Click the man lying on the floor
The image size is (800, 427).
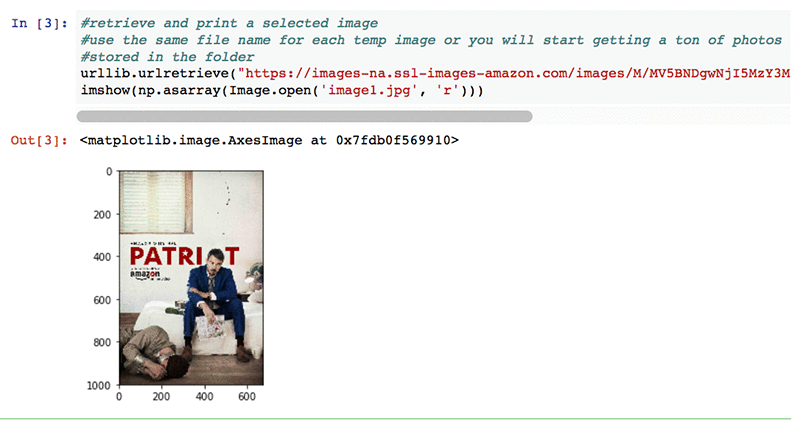coord(155,352)
